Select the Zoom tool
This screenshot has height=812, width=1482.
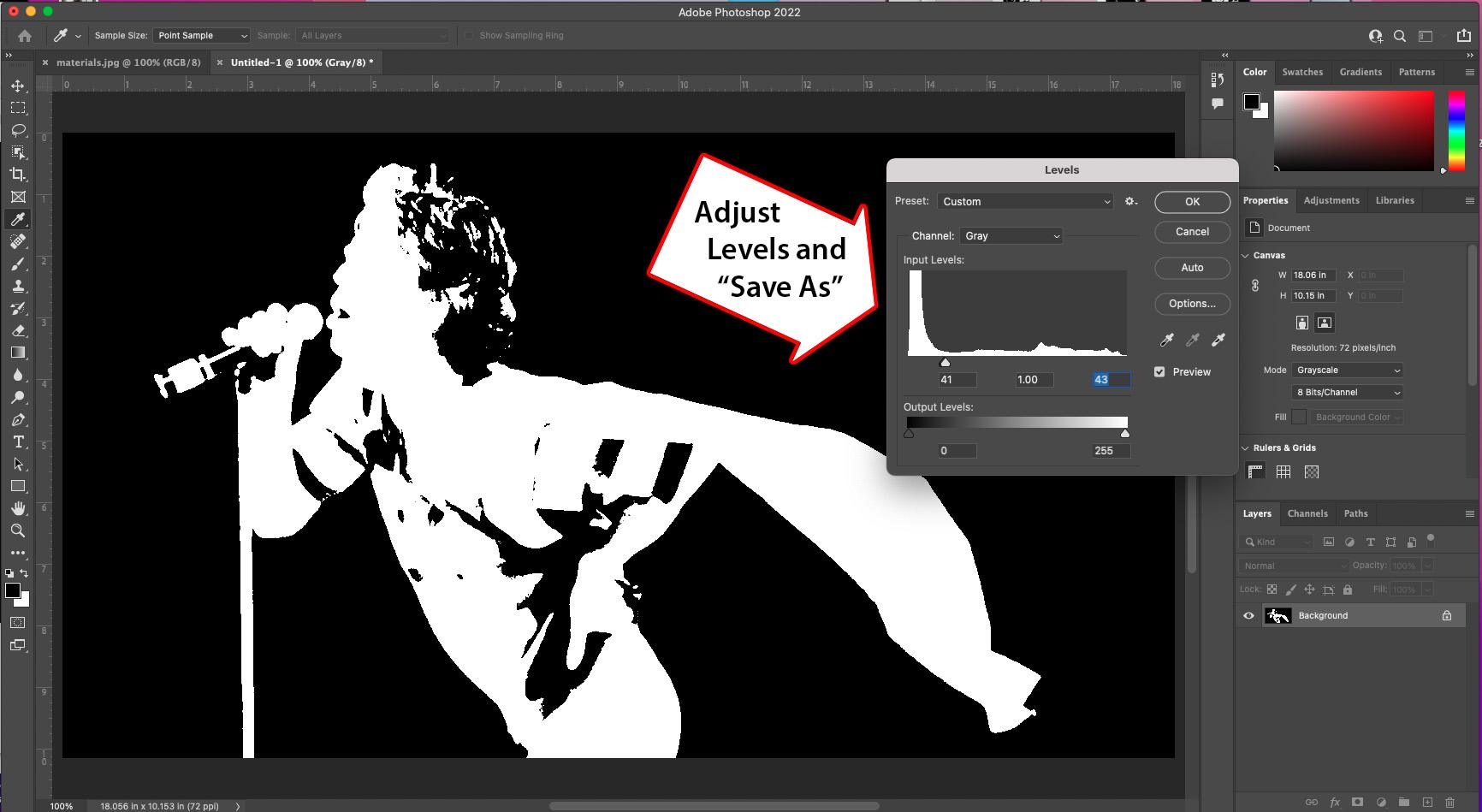pos(18,530)
